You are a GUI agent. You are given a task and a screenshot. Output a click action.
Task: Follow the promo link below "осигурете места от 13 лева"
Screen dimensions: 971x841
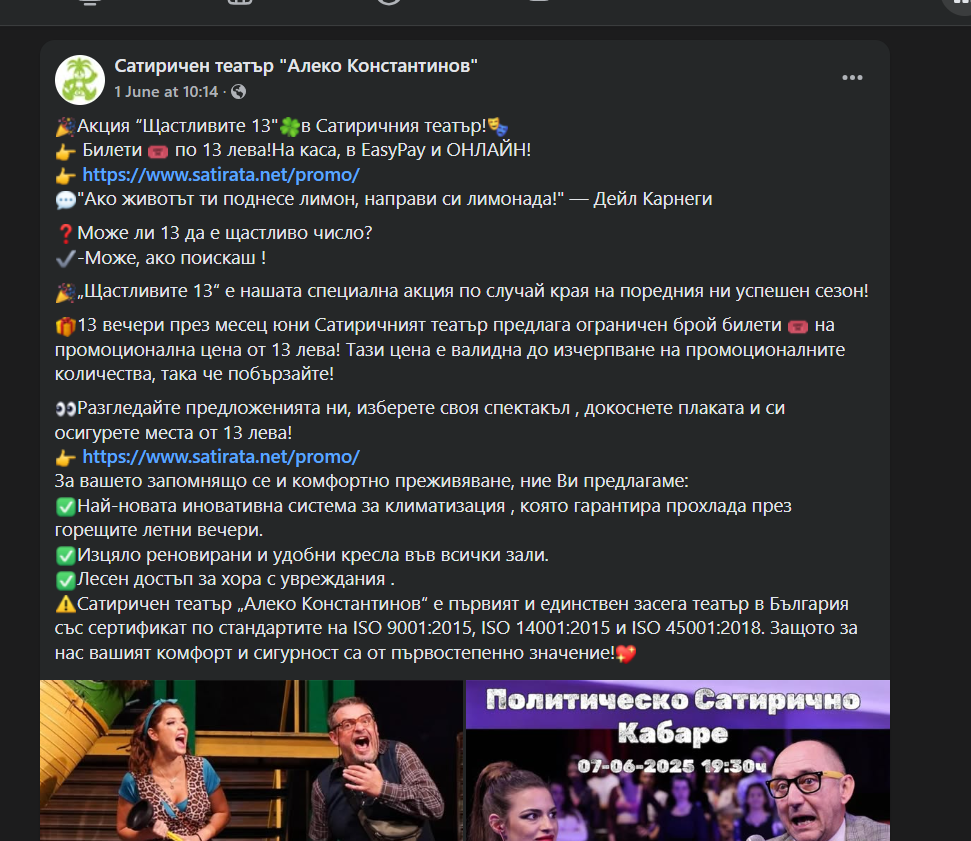[221, 457]
